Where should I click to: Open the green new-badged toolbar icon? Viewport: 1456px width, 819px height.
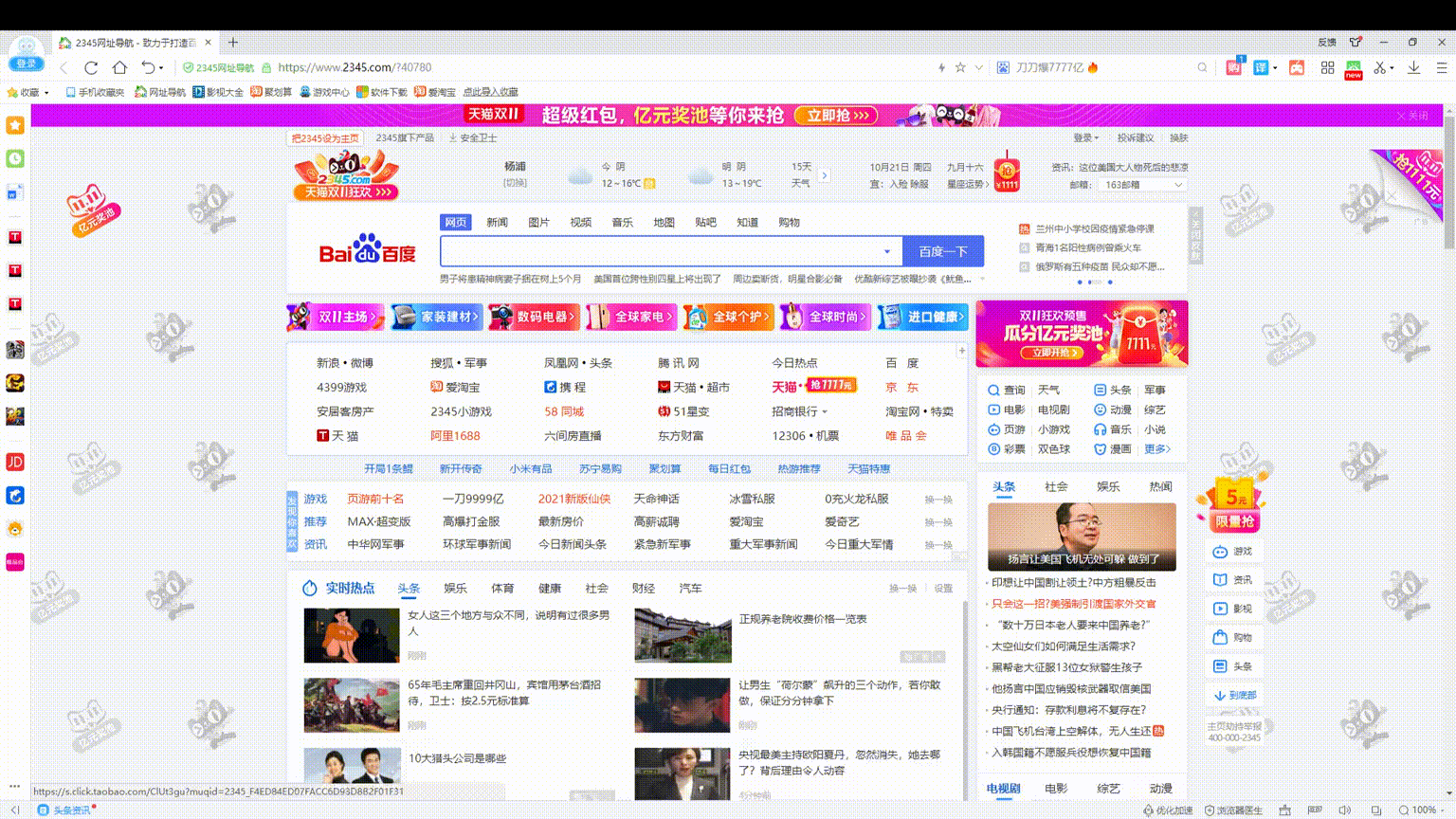point(1354,68)
